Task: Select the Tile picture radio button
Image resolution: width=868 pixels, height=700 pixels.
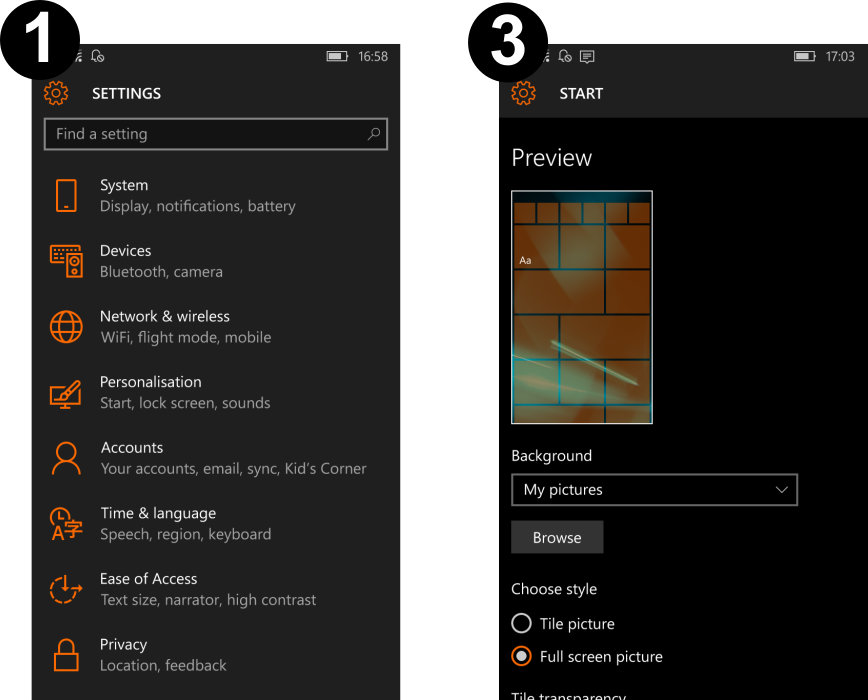Action: pyautogui.click(x=521, y=623)
